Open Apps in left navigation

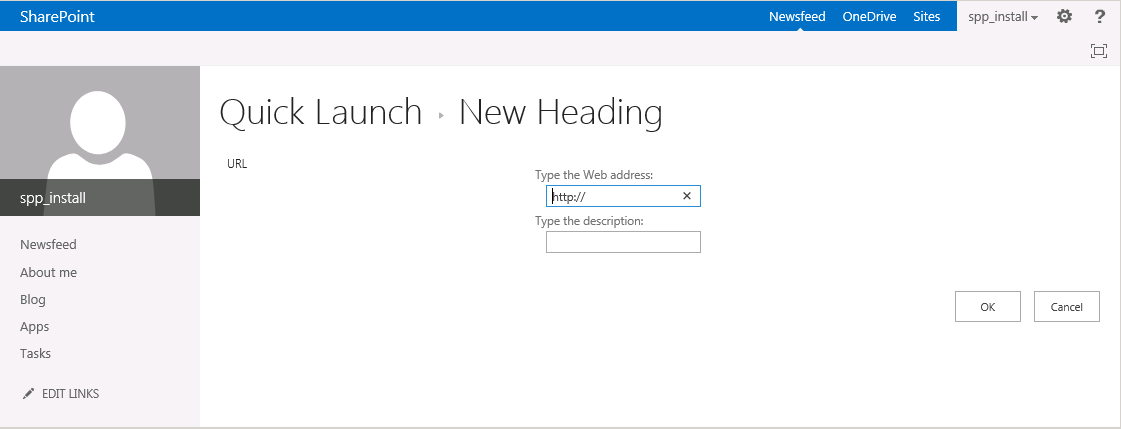click(x=34, y=327)
